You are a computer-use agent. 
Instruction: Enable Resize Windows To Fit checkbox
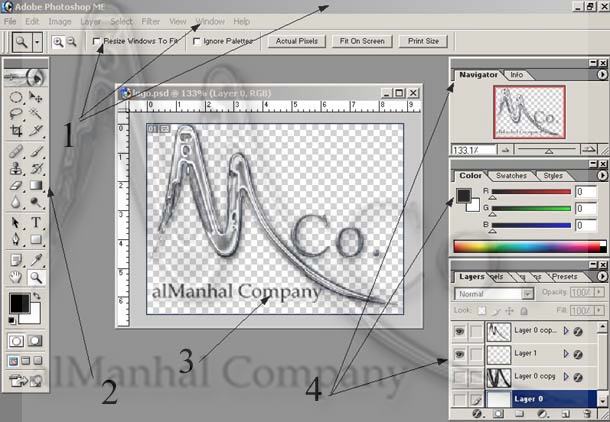pos(96,41)
